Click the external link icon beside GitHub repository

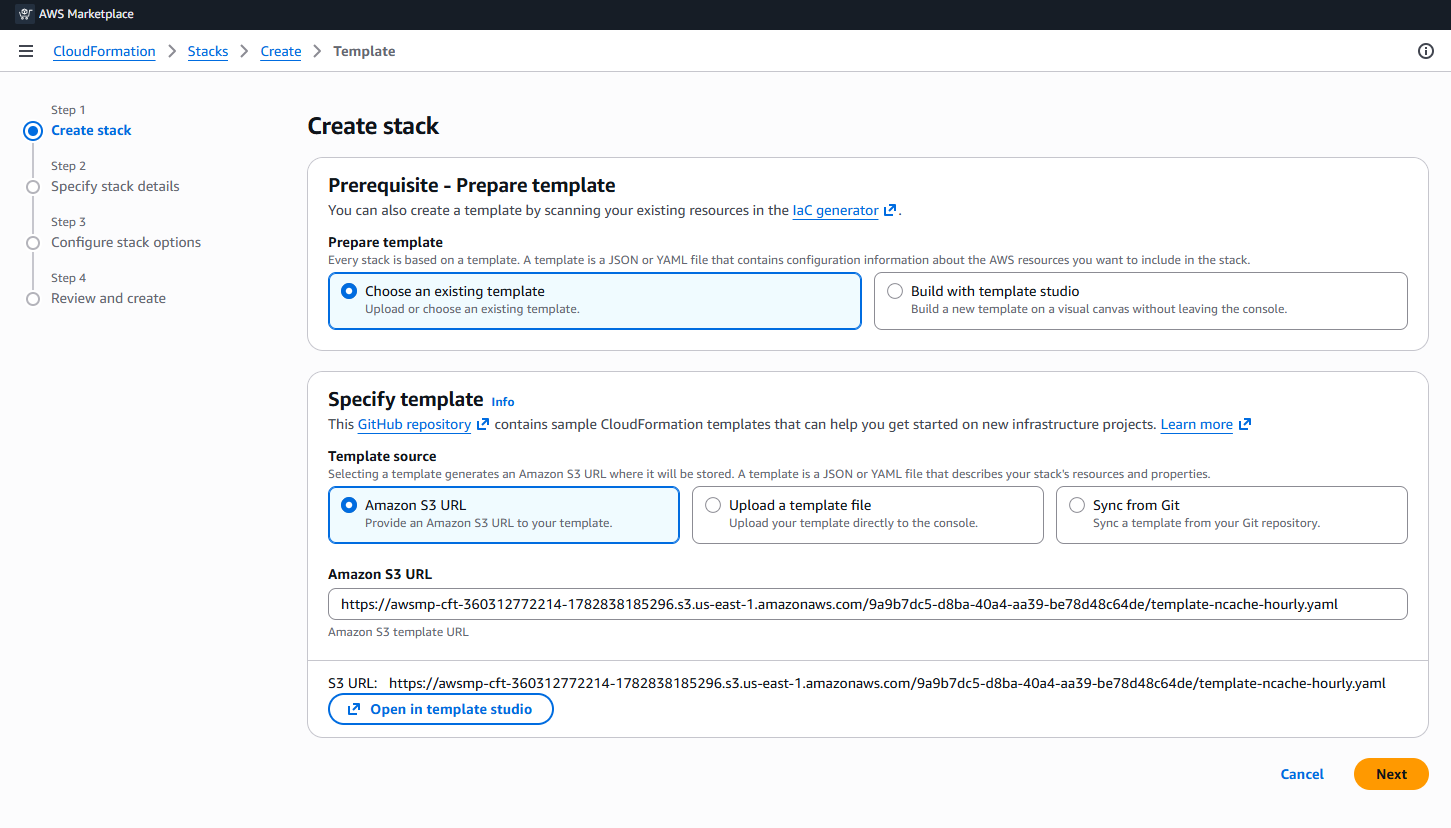coord(483,425)
